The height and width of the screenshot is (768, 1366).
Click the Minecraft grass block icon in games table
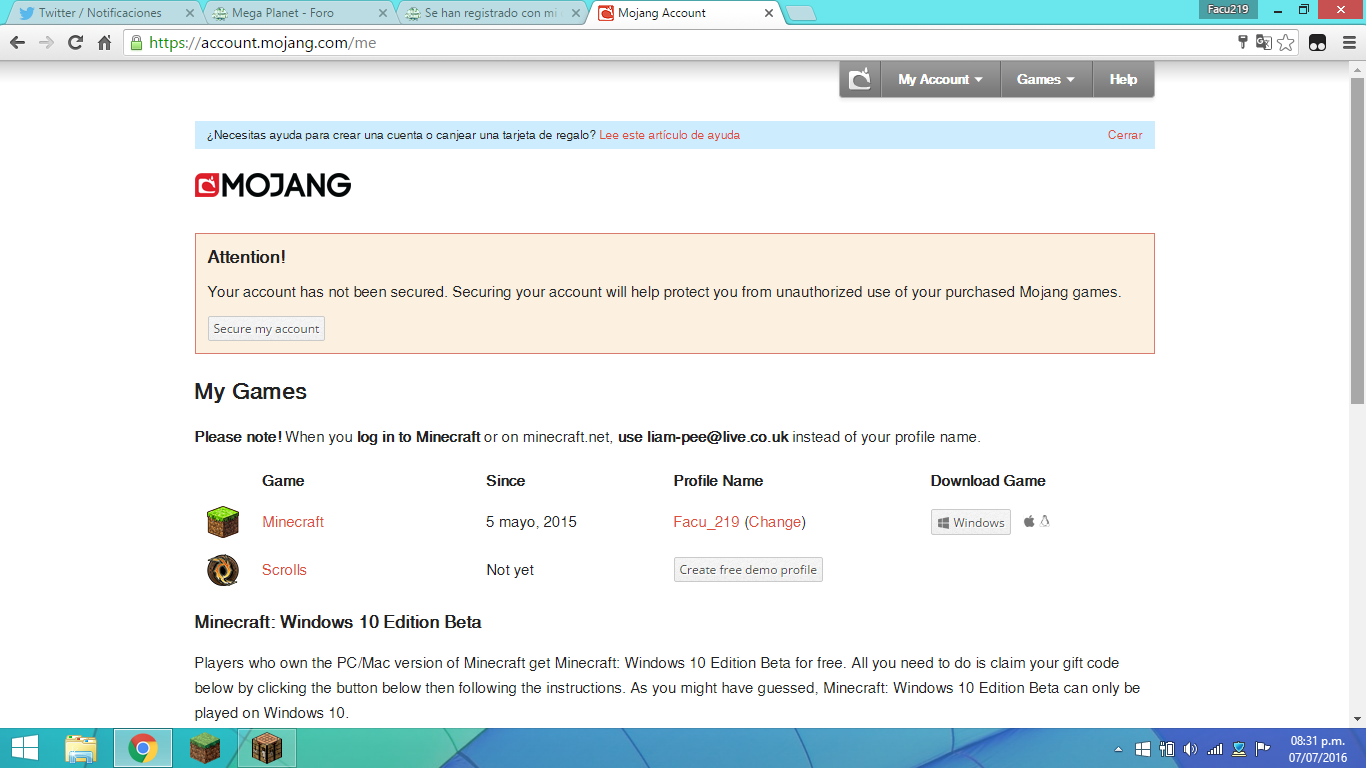pyautogui.click(x=223, y=522)
